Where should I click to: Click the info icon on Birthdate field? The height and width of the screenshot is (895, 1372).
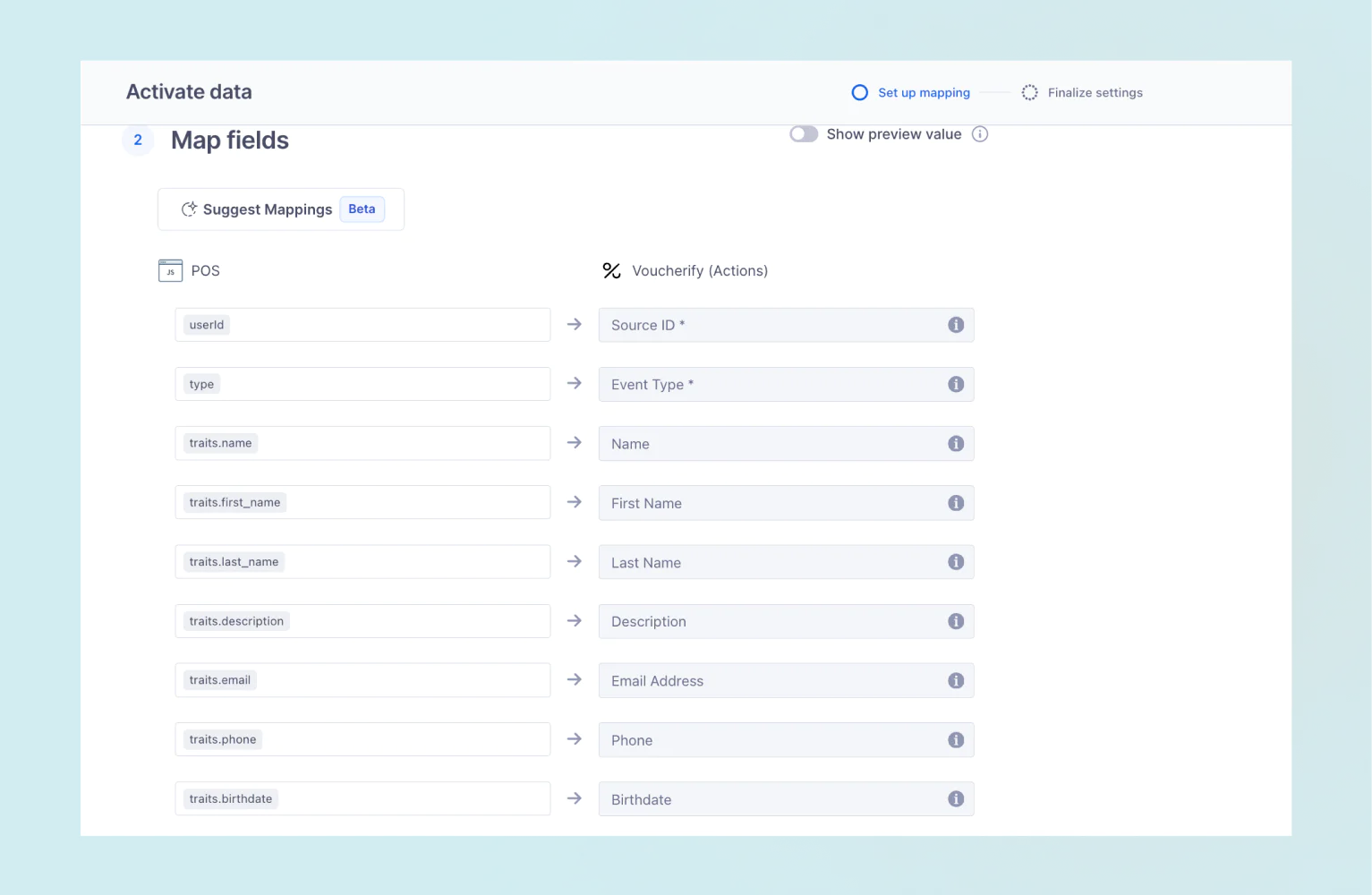(x=955, y=798)
